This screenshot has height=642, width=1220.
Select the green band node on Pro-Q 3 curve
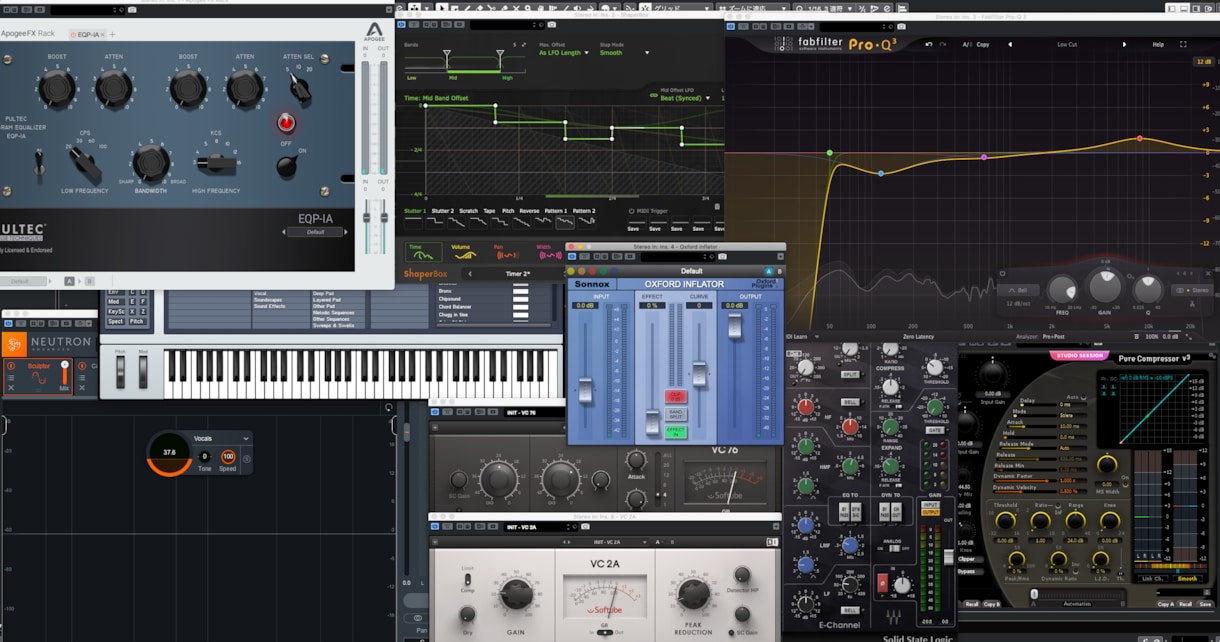click(x=829, y=153)
